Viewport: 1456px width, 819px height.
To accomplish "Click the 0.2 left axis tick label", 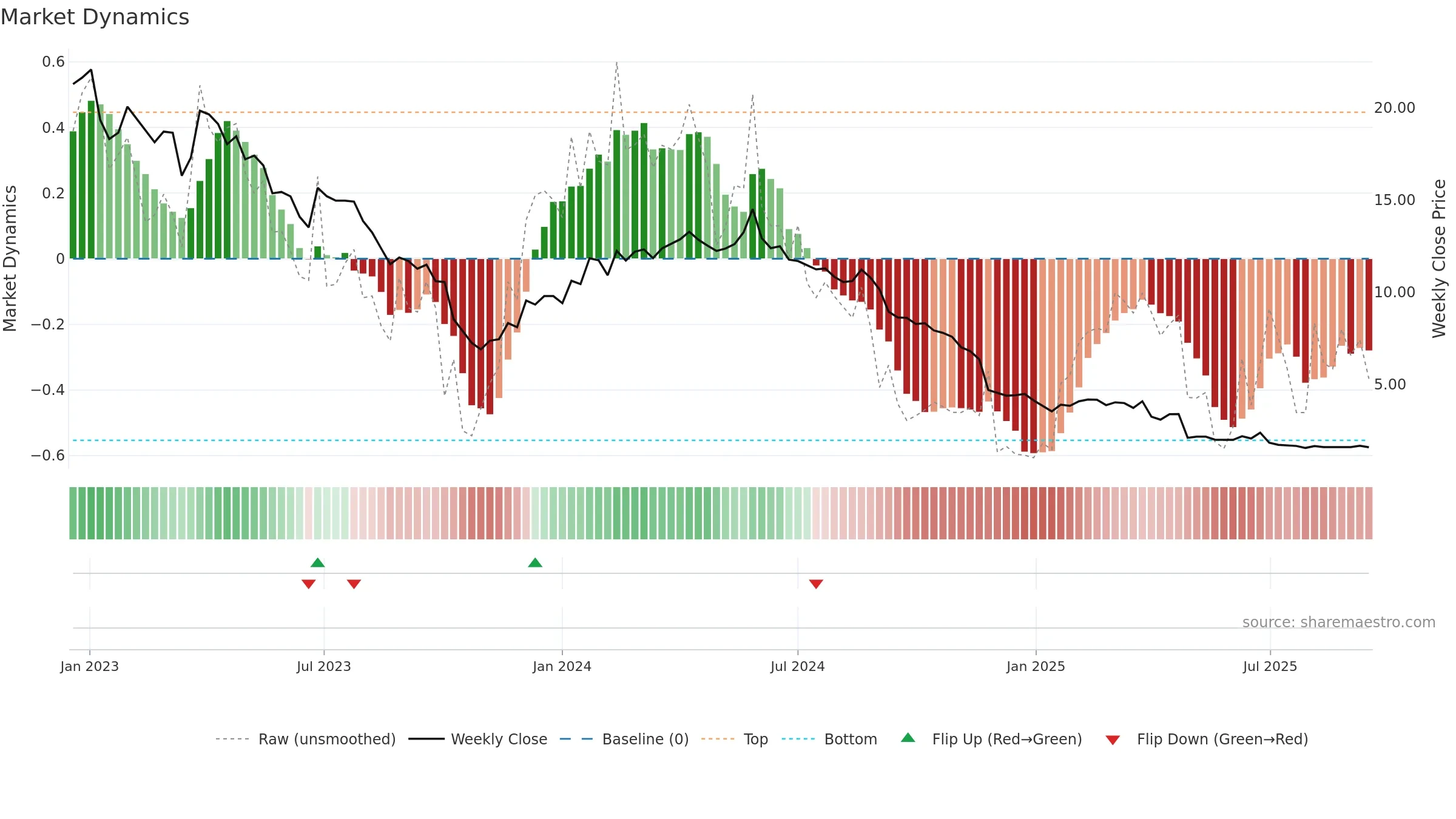I will (53, 193).
